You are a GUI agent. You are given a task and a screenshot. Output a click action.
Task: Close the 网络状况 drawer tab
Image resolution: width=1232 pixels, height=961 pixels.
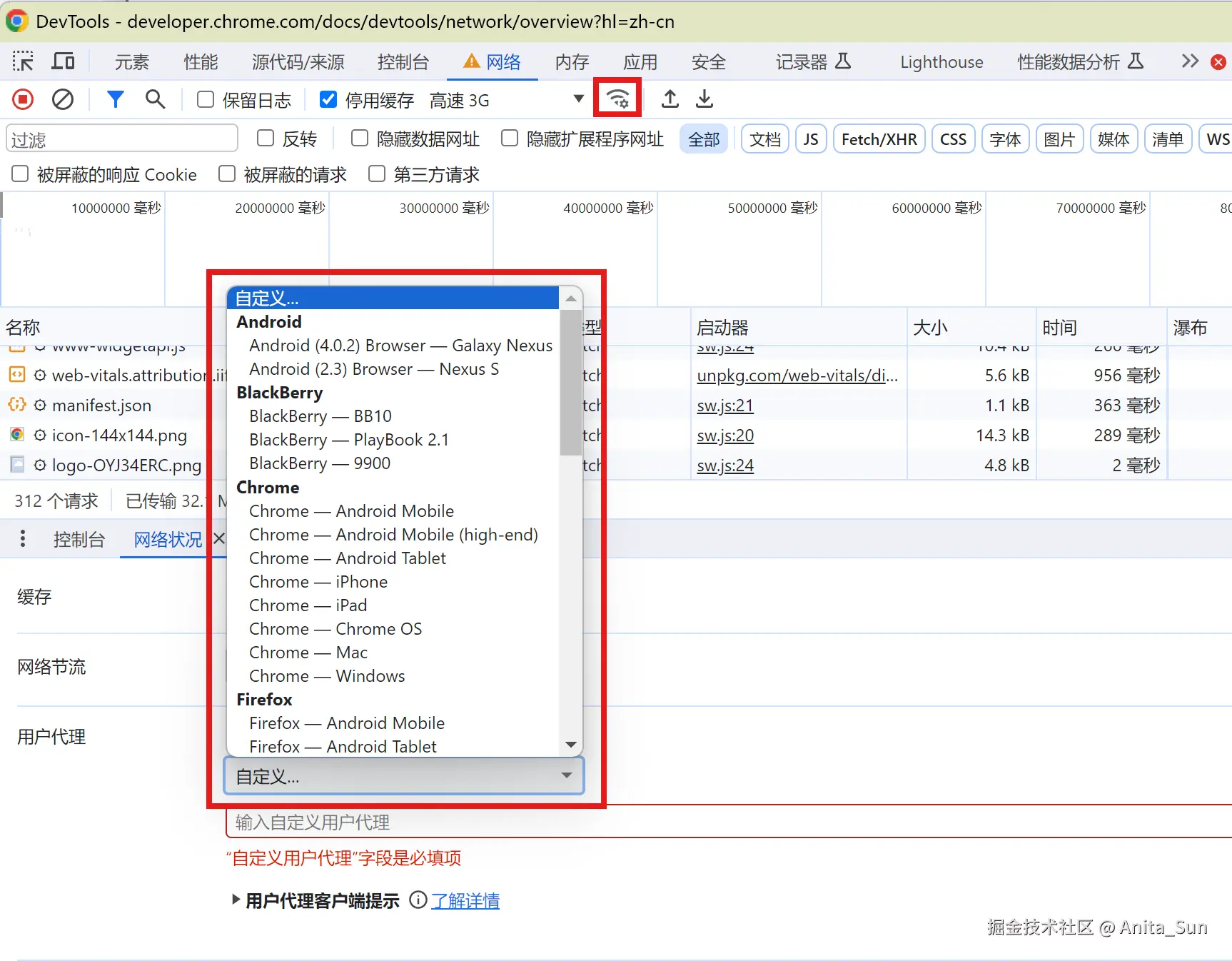219,539
